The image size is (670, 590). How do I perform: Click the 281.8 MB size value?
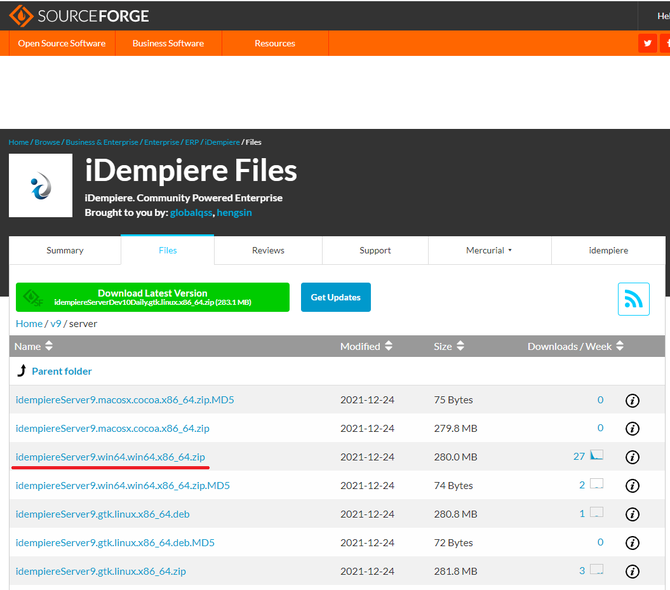(x=455, y=571)
